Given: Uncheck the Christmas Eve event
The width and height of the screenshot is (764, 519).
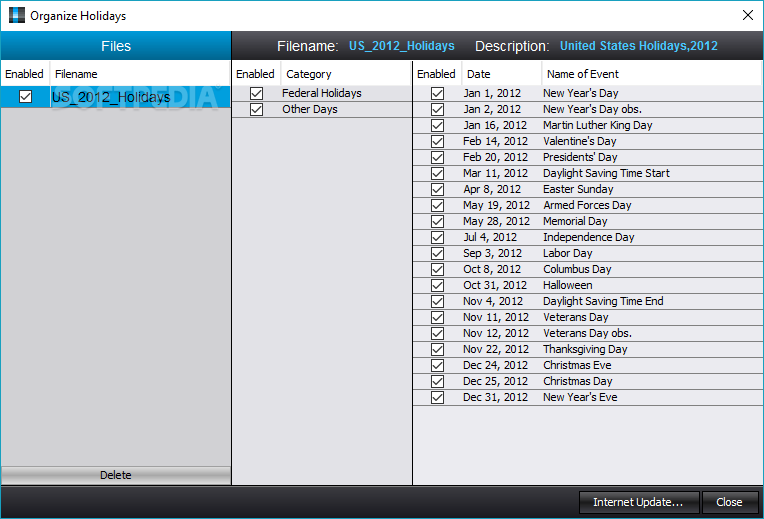Looking at the screenshot, I should tap(438, 365).
